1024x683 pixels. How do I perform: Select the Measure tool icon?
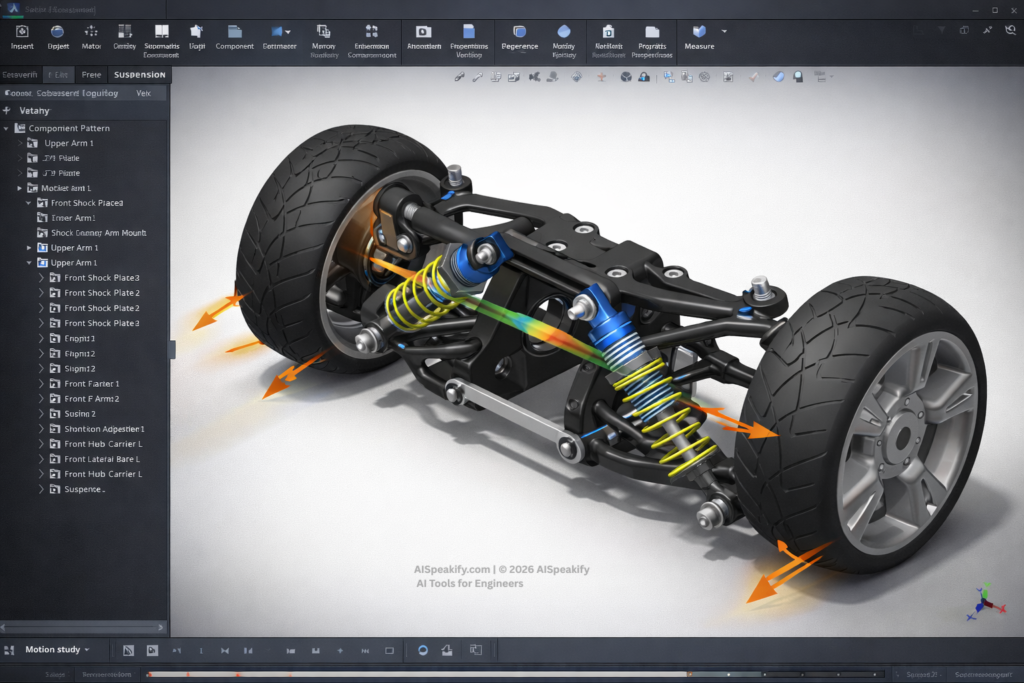[x=699, y=31]
